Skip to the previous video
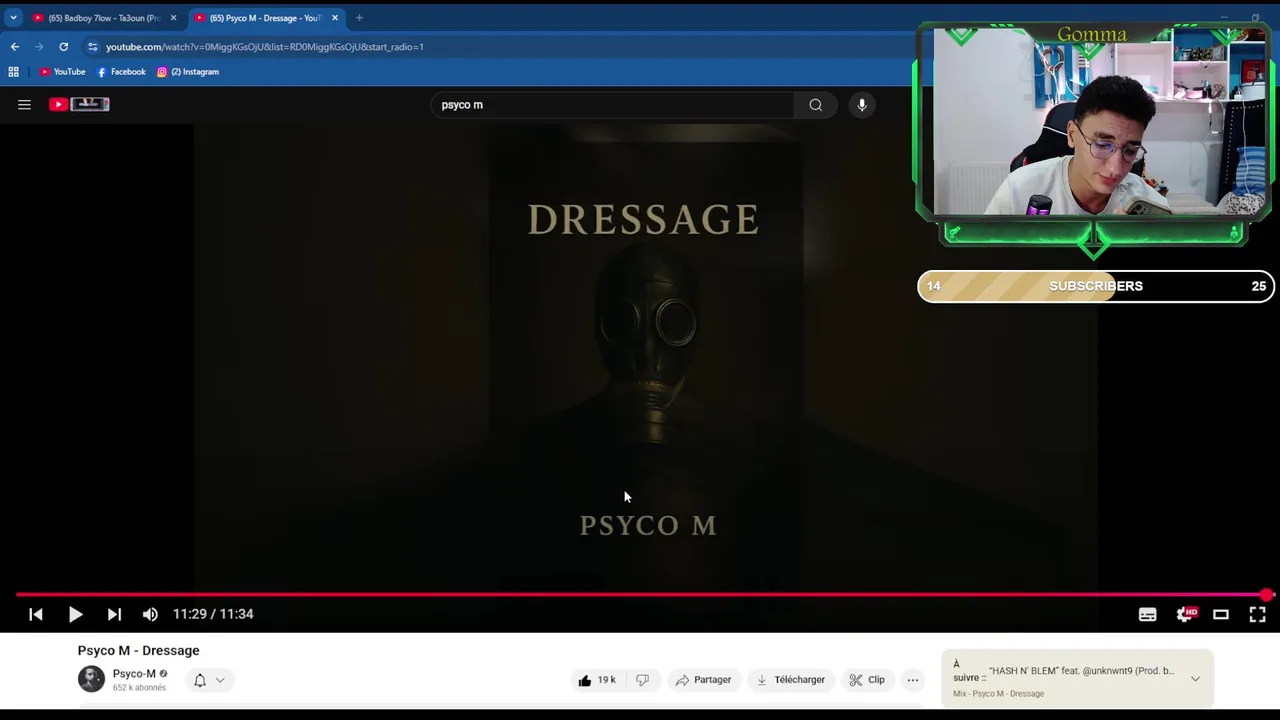The height and width of the screenshot is (720, 1280). (36, 614)
